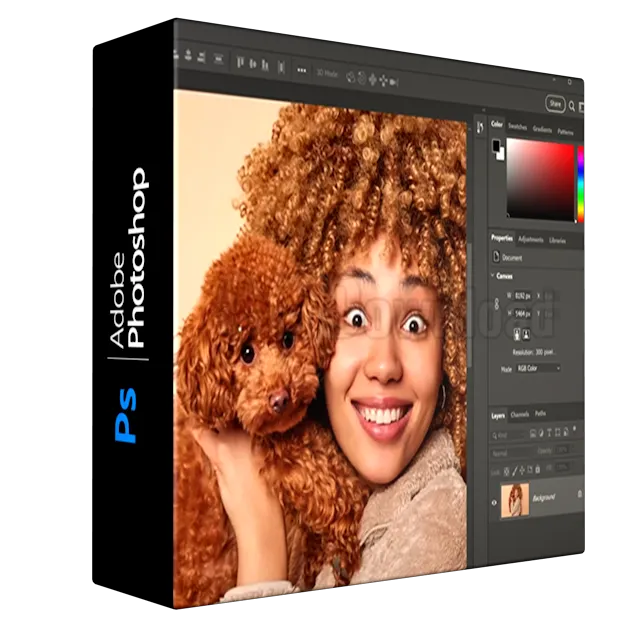Click the align bottom edges icon
The height and width of the screenshot is (630, 630).
265,65
